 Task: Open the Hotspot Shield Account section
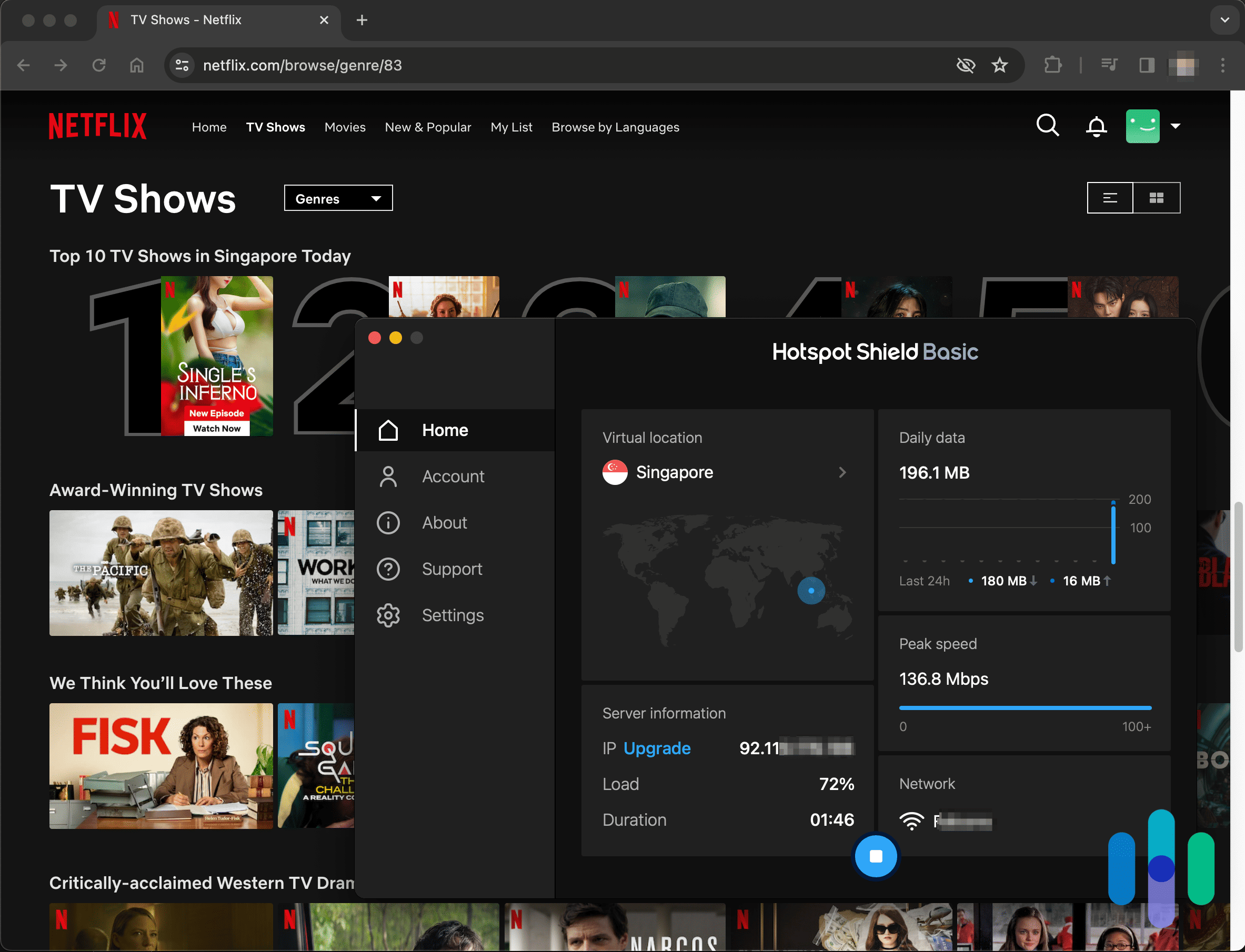(x=452, y=476)
